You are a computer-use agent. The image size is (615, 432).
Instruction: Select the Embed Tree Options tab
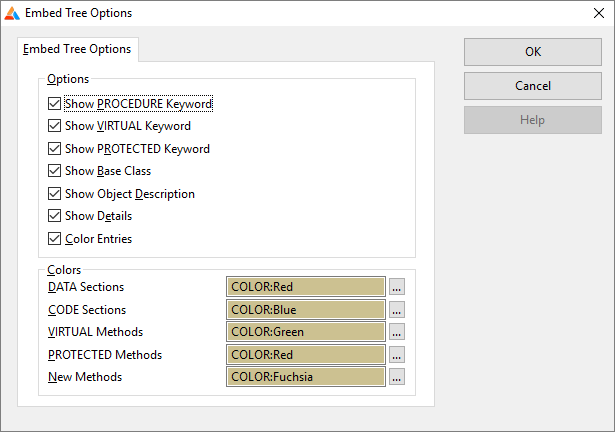click(77, 49)
